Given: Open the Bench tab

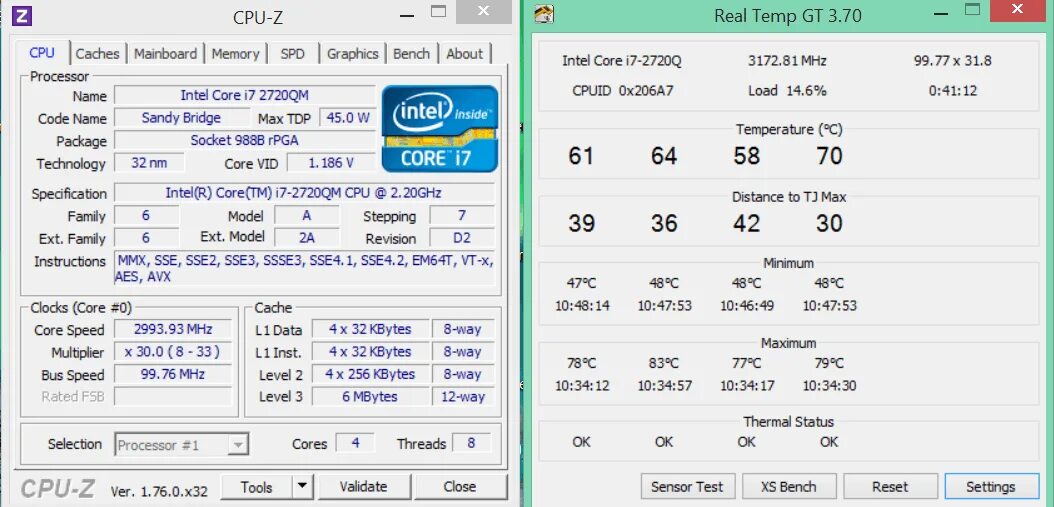Looking at the screenshot, I should tap(411, 54).
